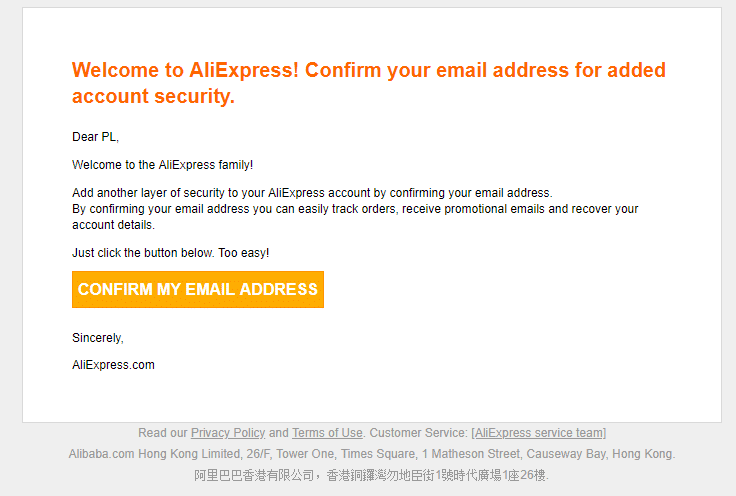The height and width of the screenshot is (496, 736).
Task: Click 'Just click the button below' text
Action: tap(170, 253)
